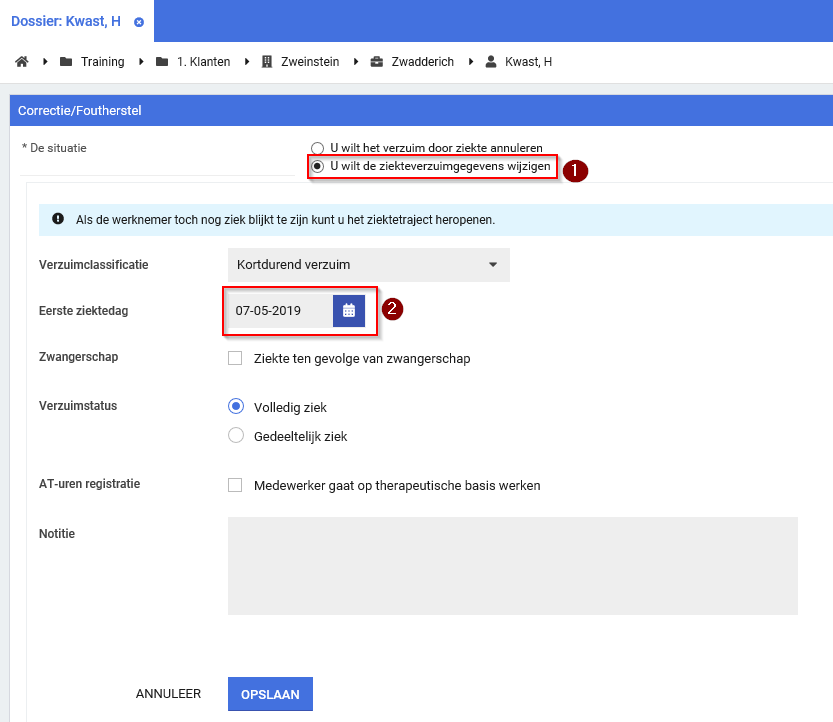The height and width of the screenshot is (722, 833).
Task: Switch to the Dossier: Kwast, H tab
Action: [x=66, y=21]
